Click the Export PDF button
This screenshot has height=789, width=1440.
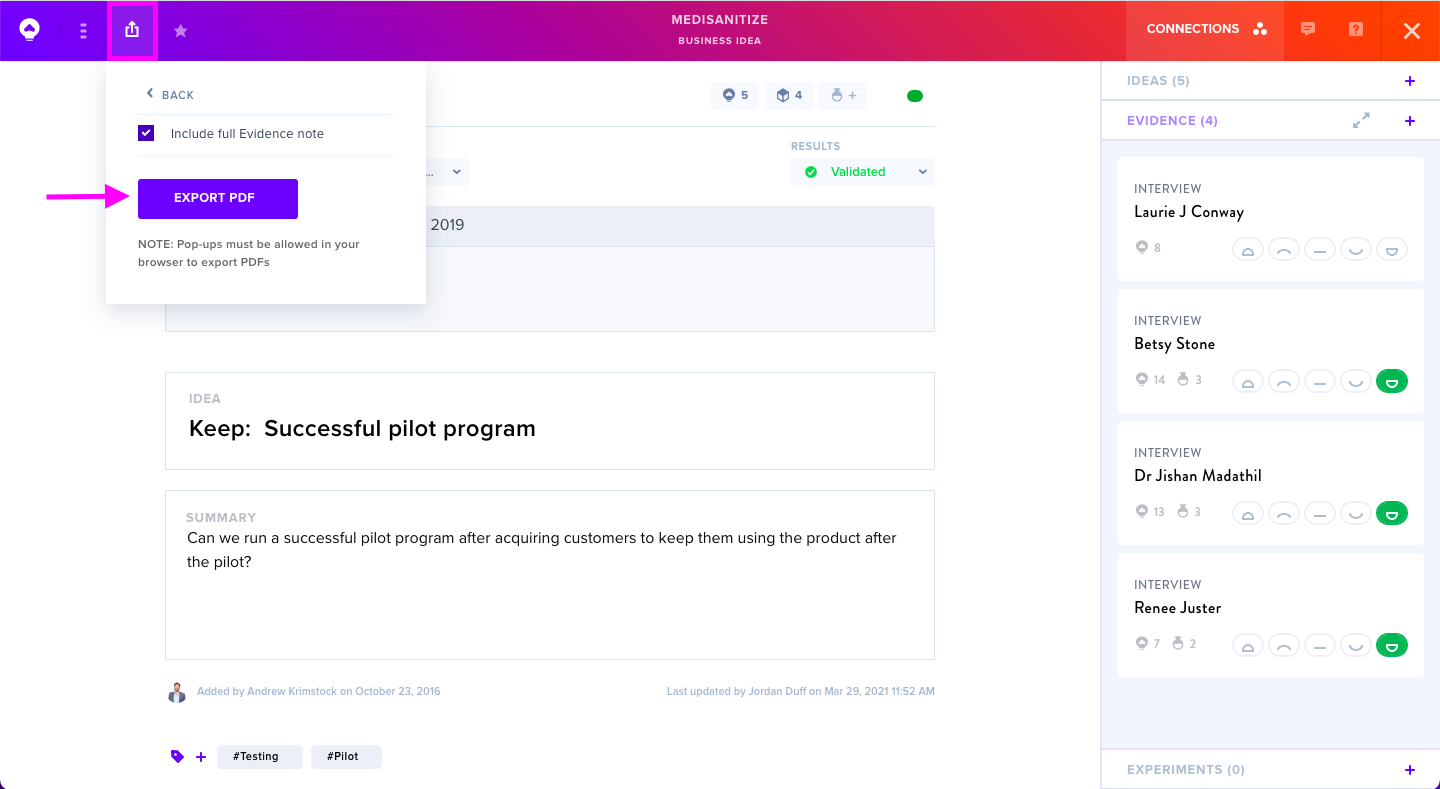click(218, 198)
